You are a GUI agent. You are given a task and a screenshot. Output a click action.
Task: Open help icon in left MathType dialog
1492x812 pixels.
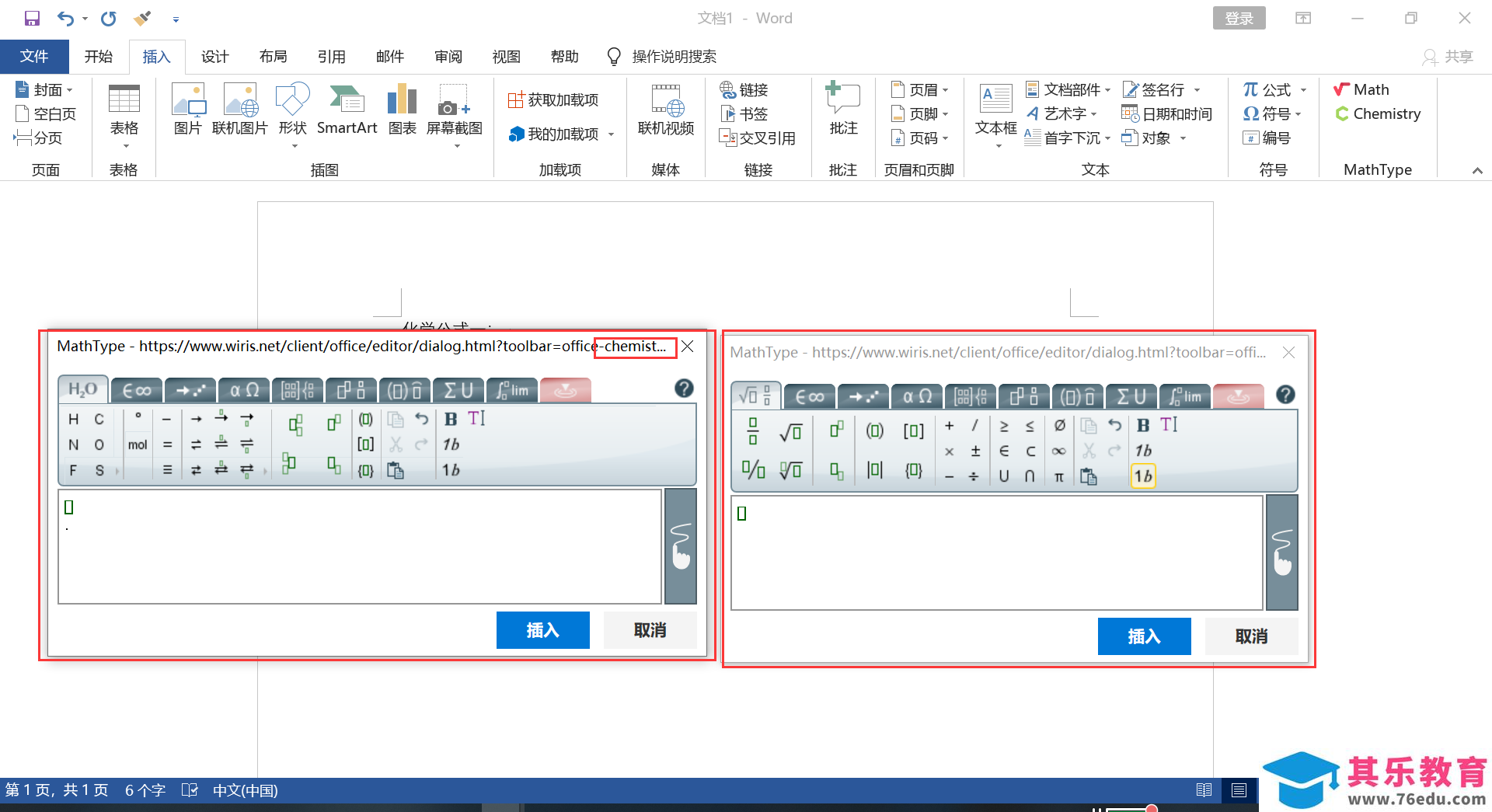(684, 389)
